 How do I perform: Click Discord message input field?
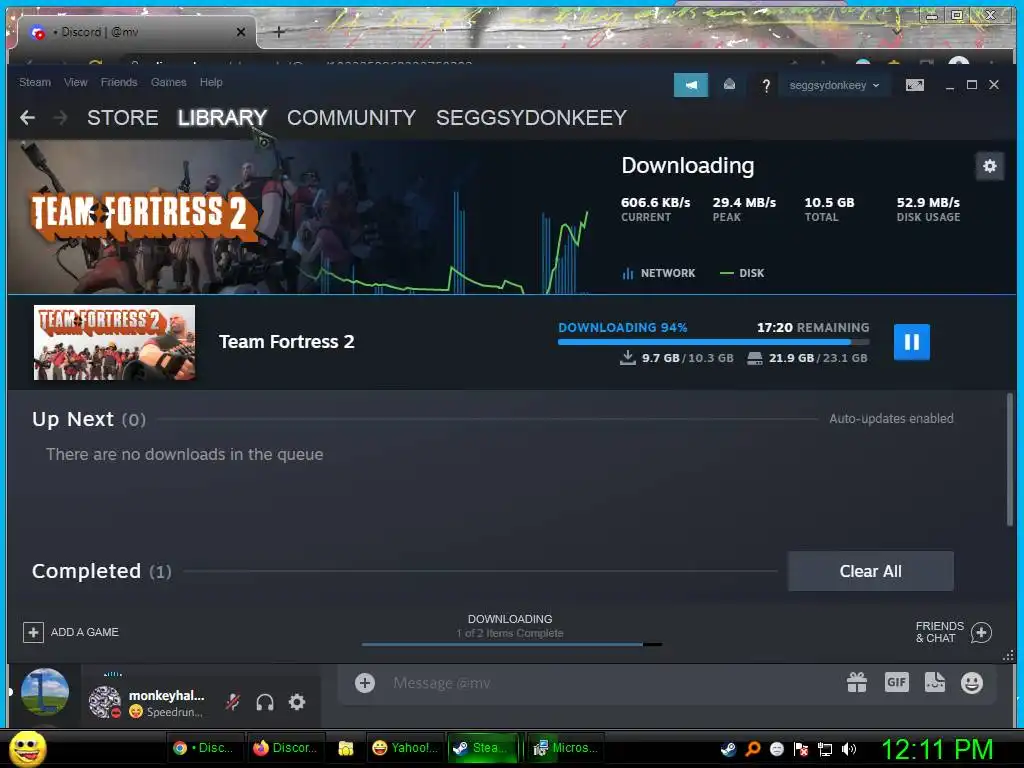(x=605, y=683)
